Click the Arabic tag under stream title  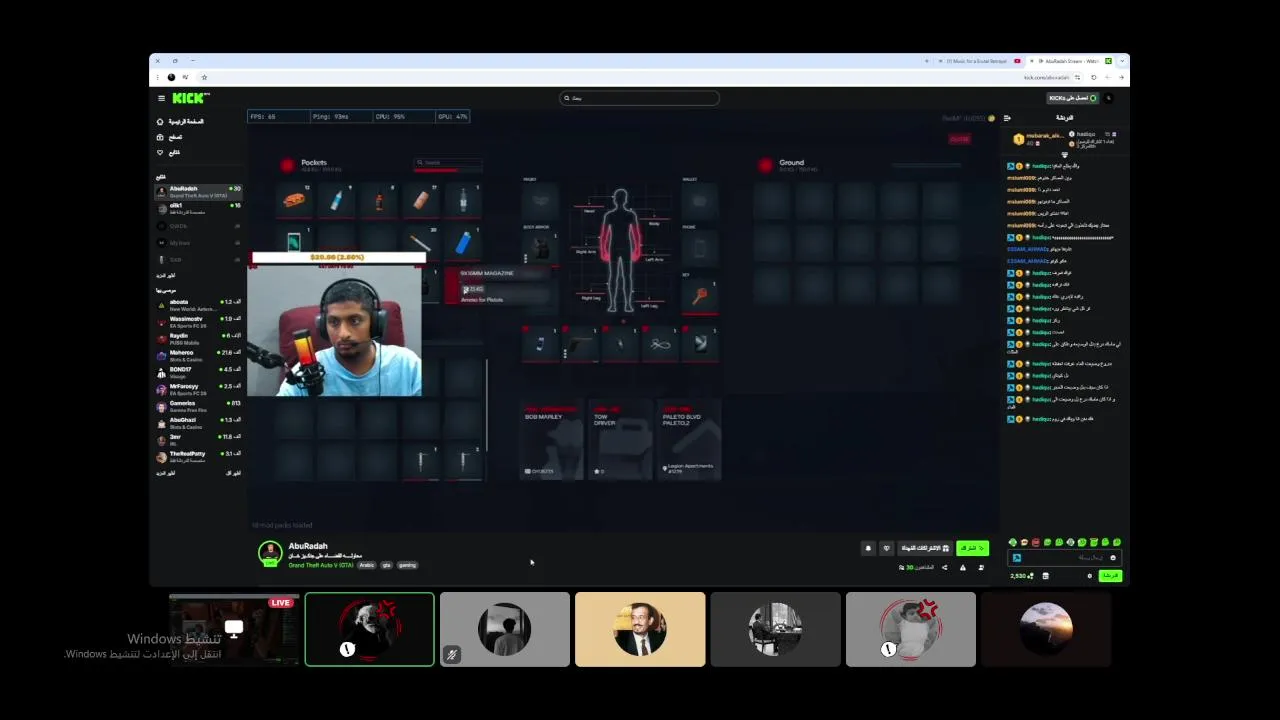367,565
